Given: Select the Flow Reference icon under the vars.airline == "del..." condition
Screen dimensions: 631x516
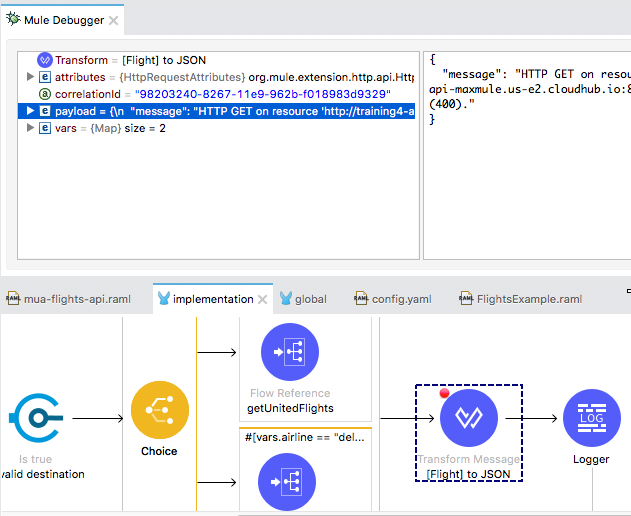Looking at the screenshot, I should tap(287, 482).
